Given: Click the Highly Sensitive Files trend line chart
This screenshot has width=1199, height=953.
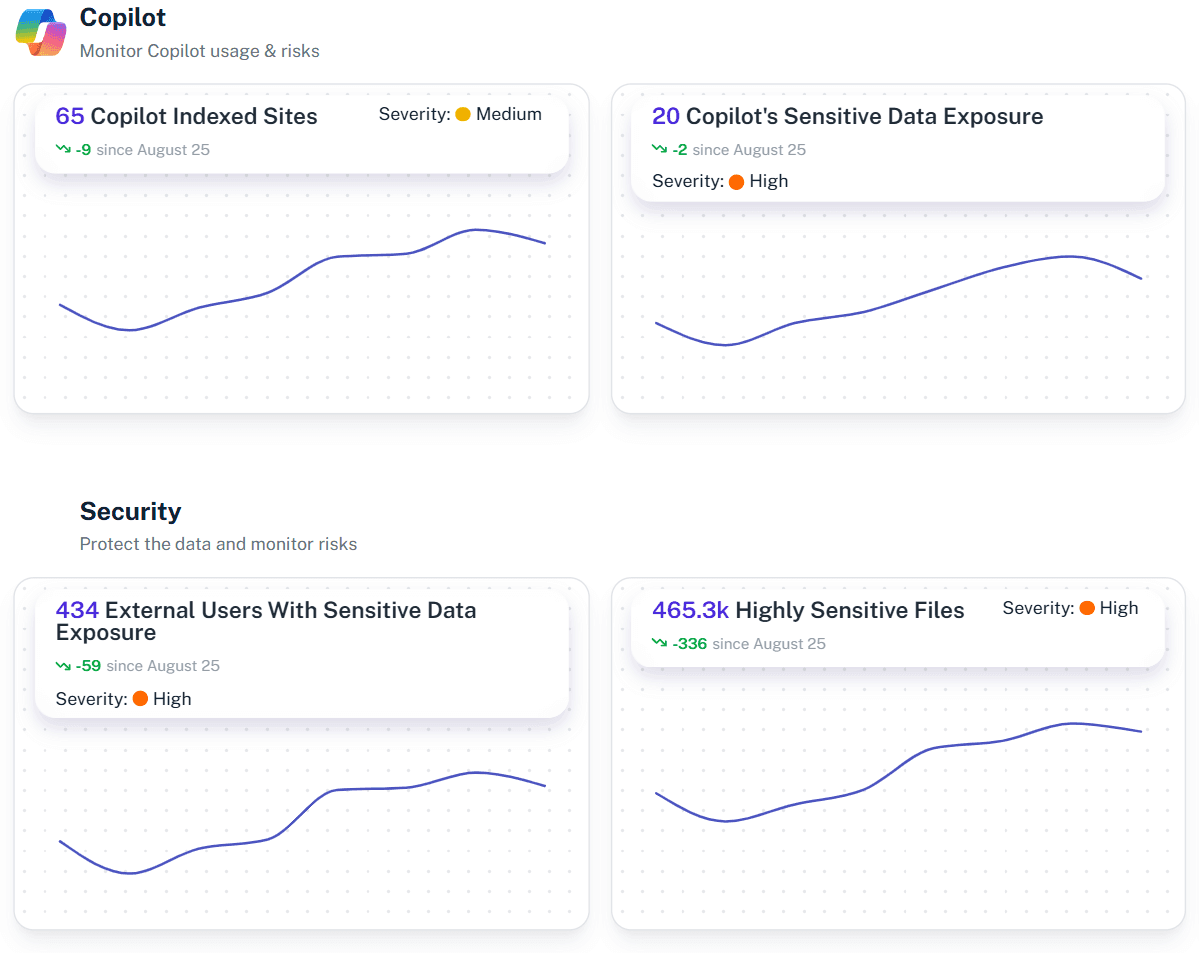Looking at the screenshot, I should click(898, 780).
